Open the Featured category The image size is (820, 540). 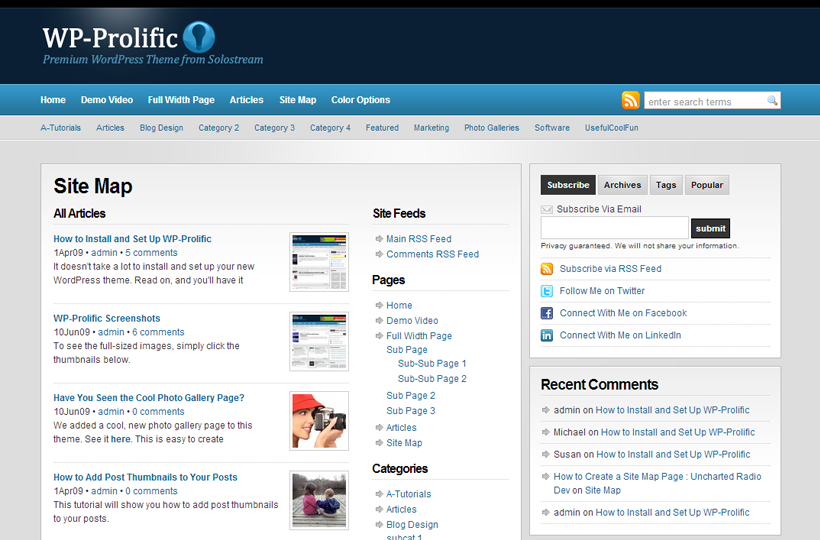point(382,128)
